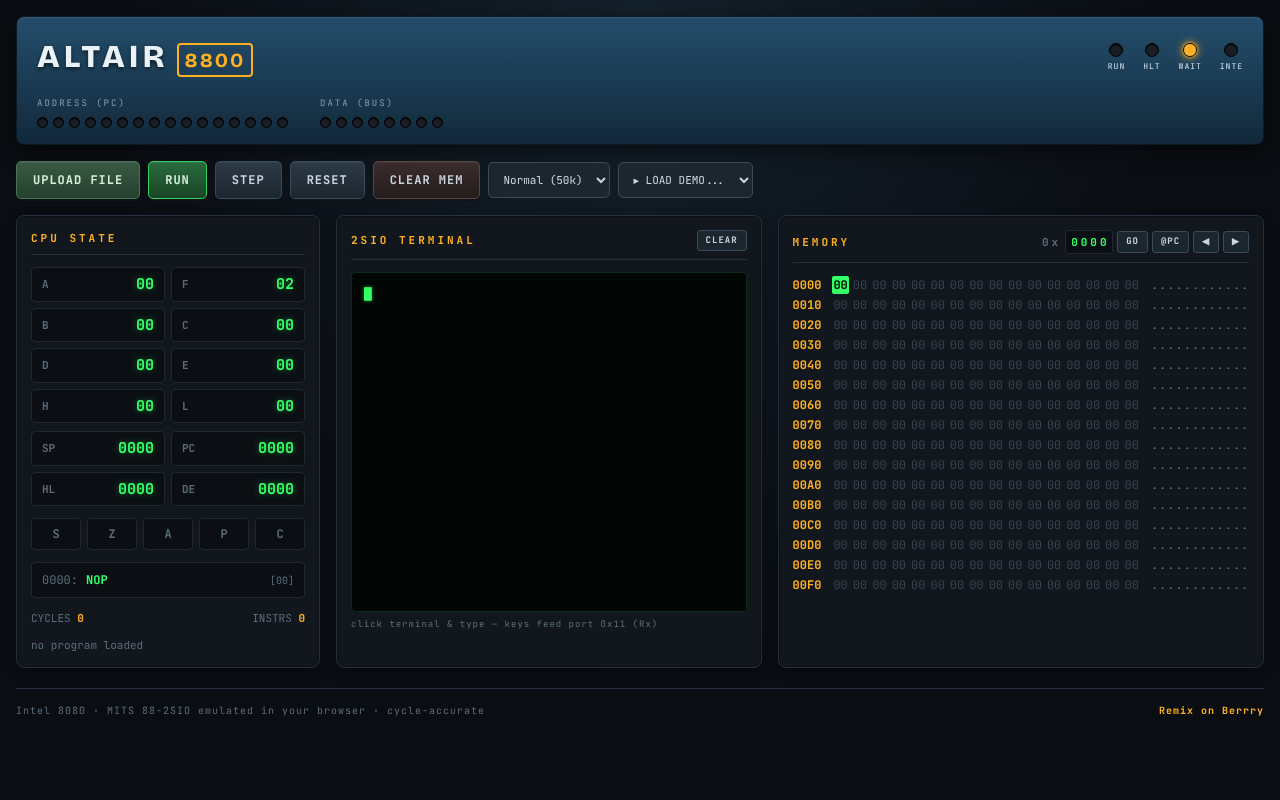Click register B value

(x=145, y=325)
